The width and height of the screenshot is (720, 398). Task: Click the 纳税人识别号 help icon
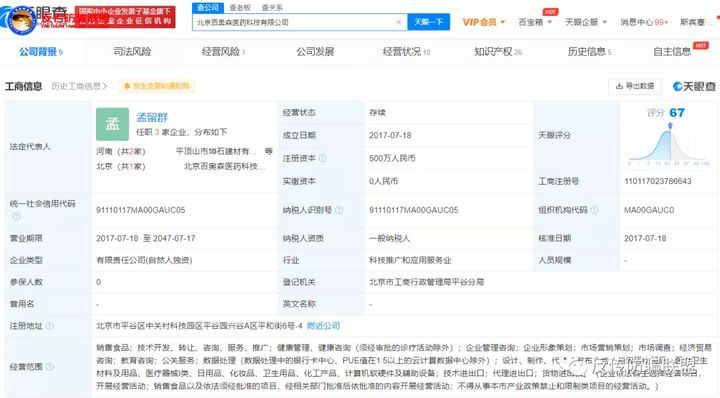click(339, 210)
